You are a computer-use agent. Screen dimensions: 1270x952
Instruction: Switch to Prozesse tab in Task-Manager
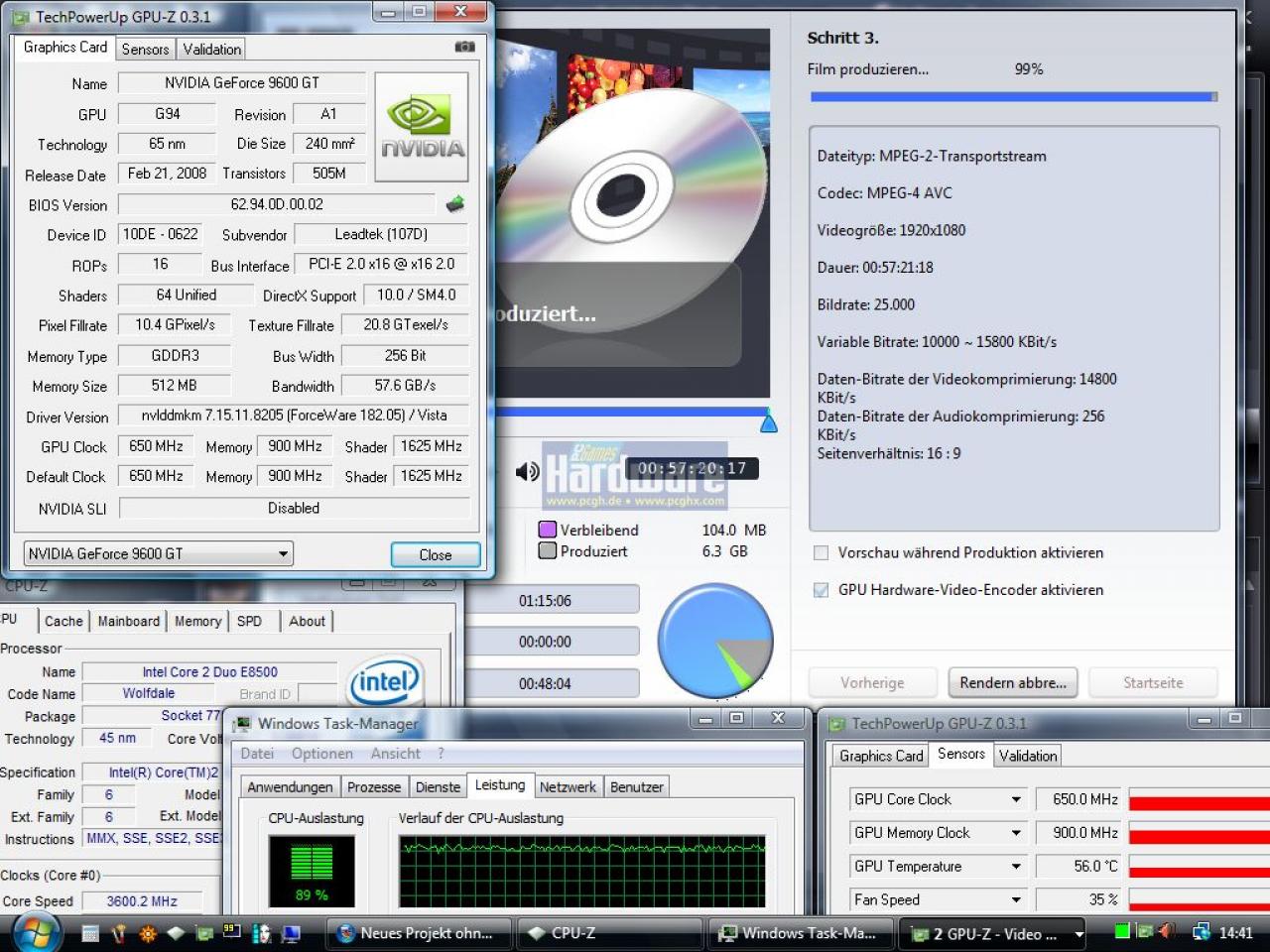click(374, 787)
